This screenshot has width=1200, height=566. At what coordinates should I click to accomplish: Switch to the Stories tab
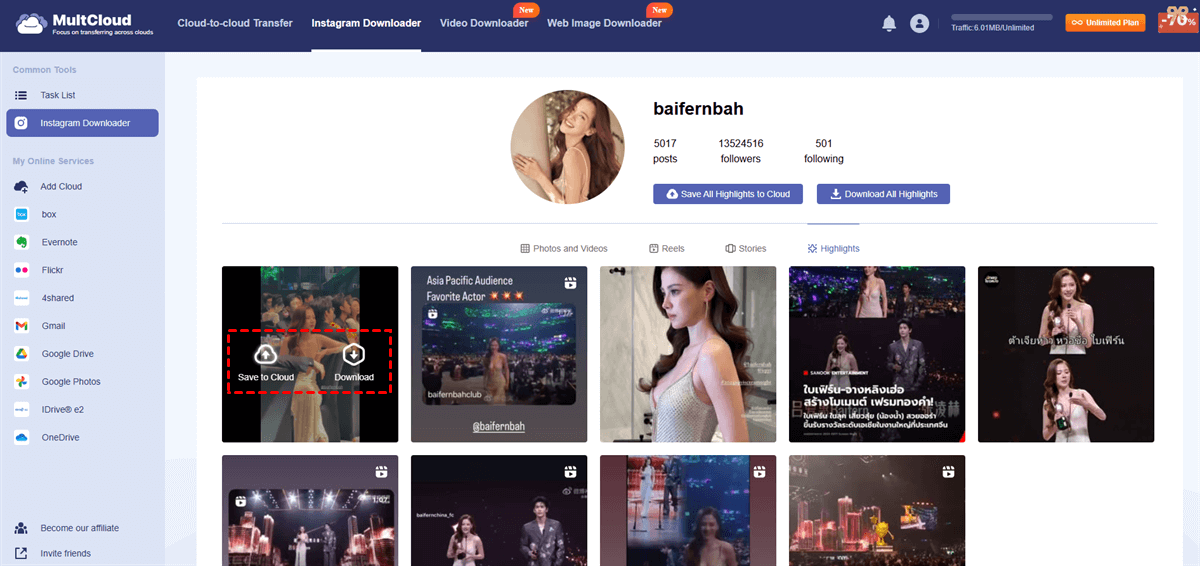746,248
